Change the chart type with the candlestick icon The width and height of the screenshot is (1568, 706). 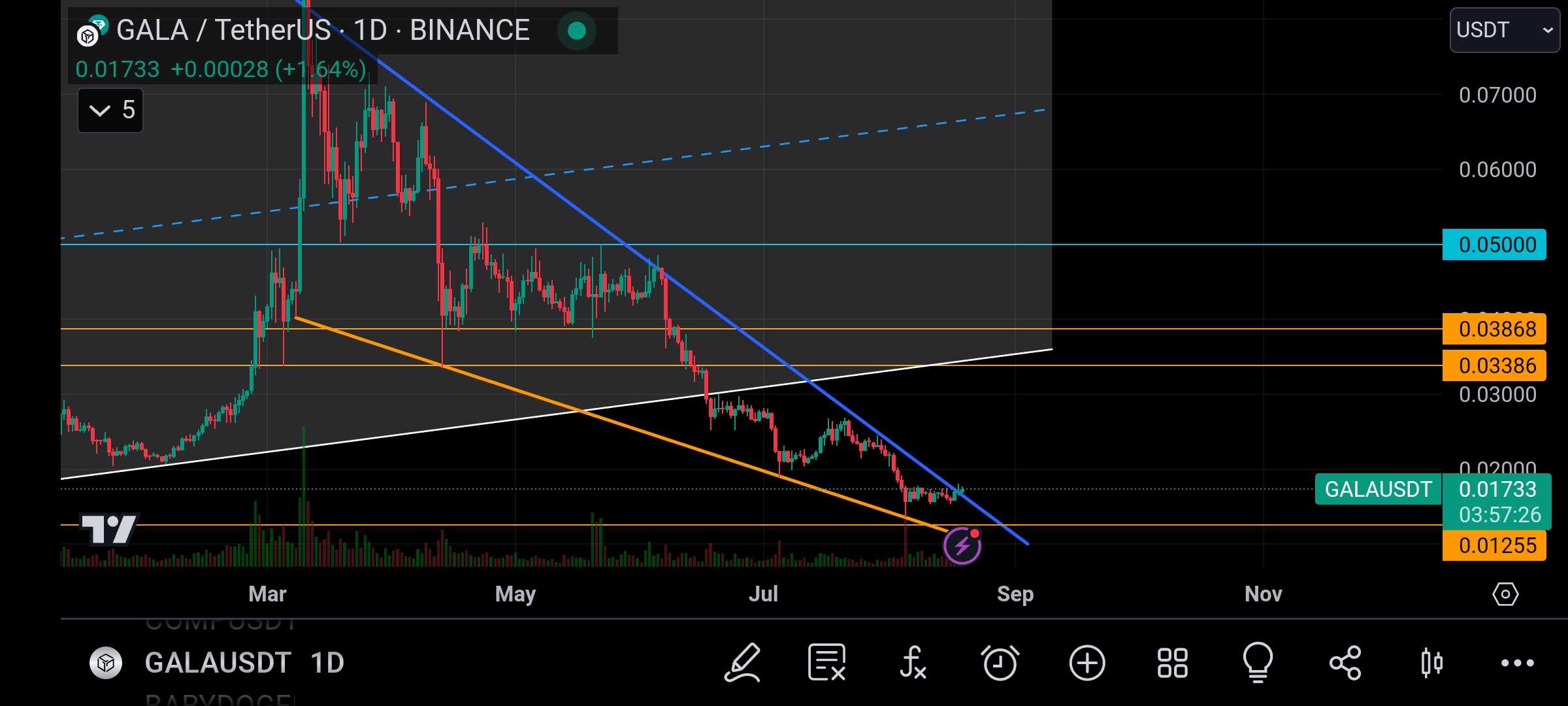click(x=1432, y=663)
